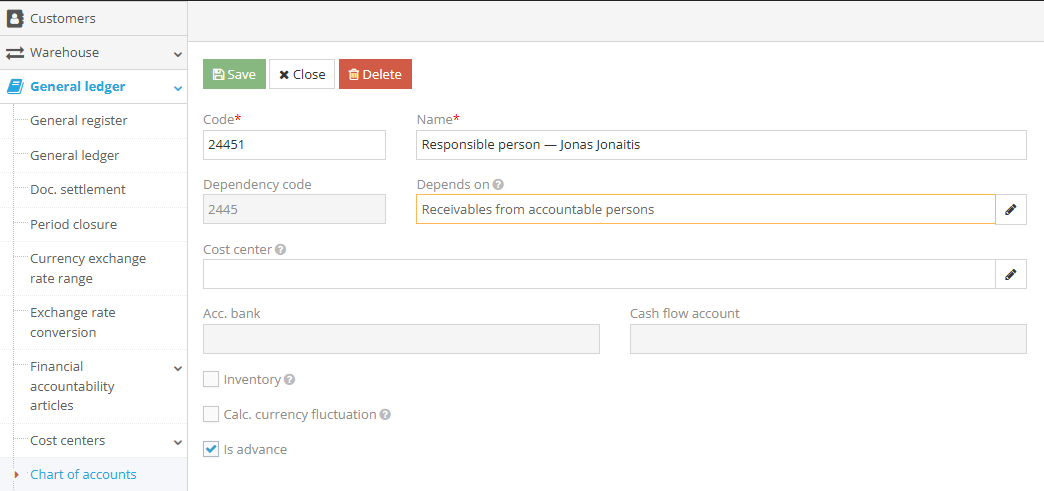The image size is (1044, 491).
Task: Uncheck the Is advance checkbox
Action: coord(211,450)
